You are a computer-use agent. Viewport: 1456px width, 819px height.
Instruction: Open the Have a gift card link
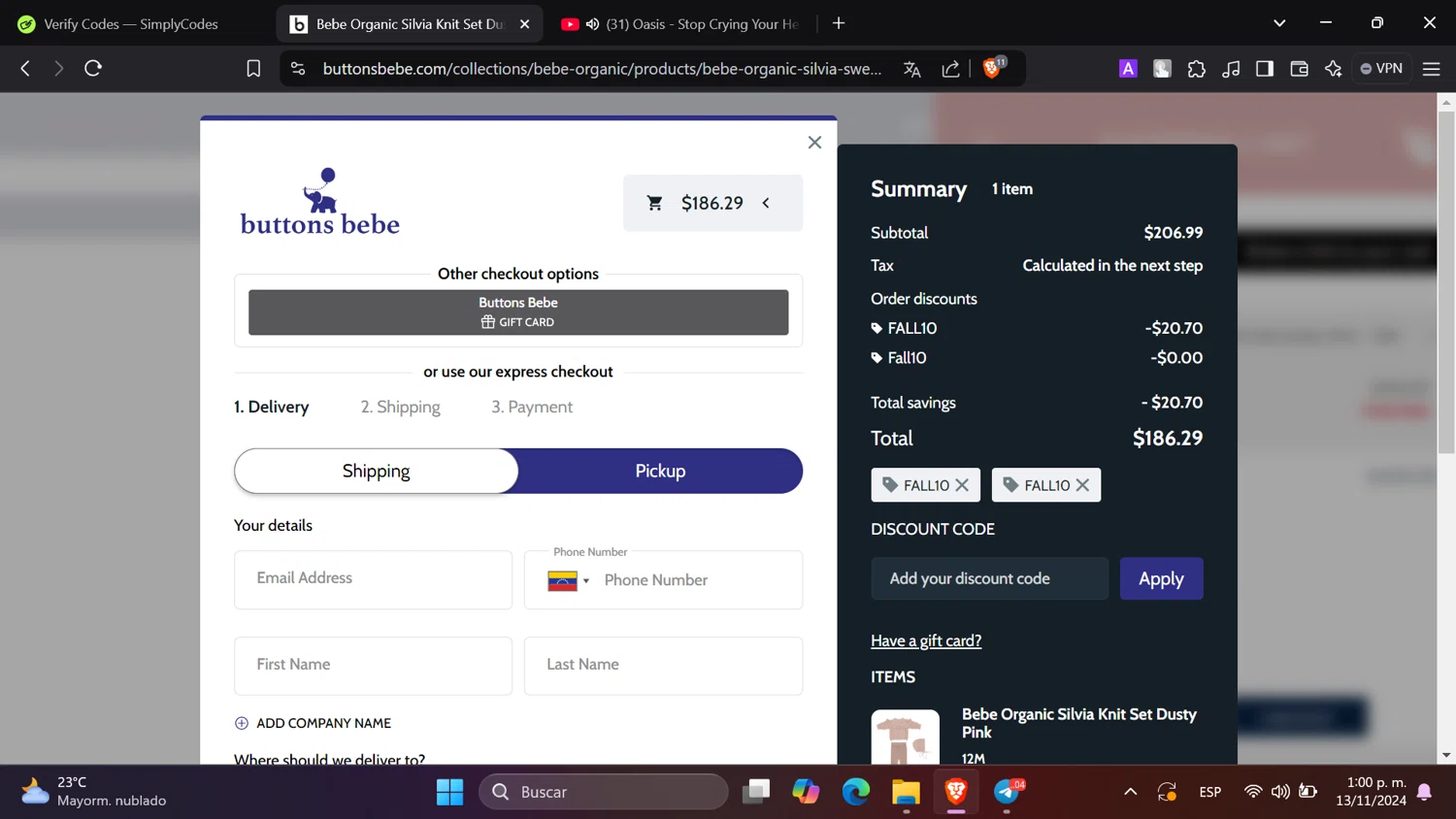pyautogui.click(x=926, y=640)
